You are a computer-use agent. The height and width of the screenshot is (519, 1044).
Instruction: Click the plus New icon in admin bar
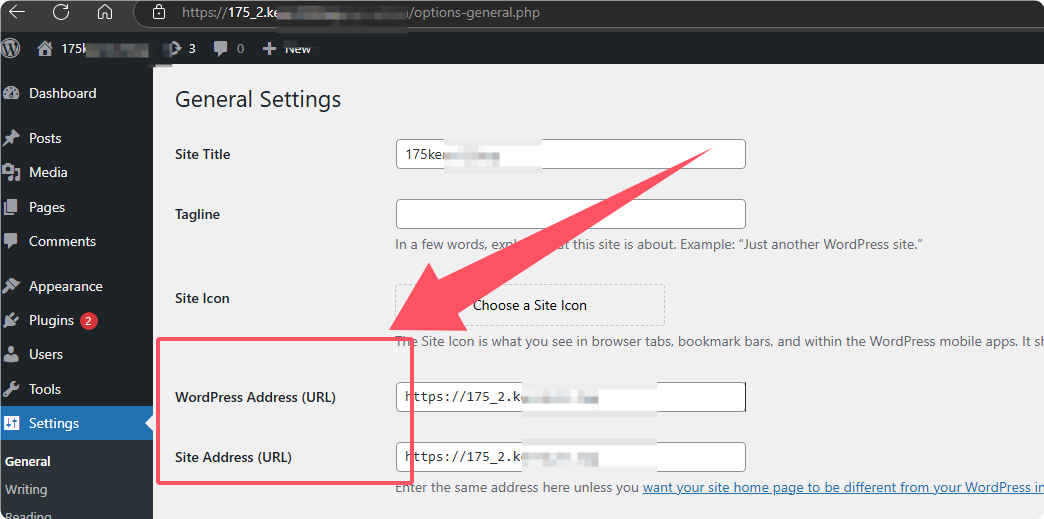pyautogui.click(x=269, y=48)
